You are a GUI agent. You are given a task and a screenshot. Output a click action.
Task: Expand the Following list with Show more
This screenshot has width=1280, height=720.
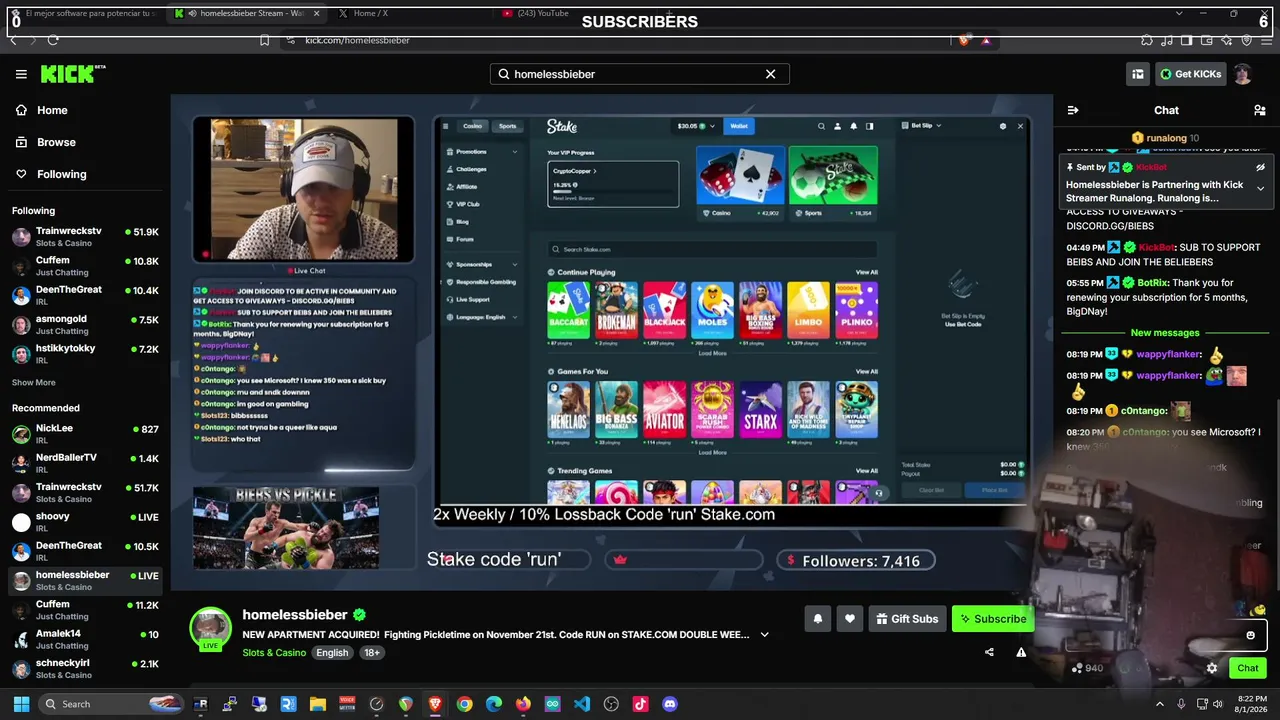(x=34, y=382)
